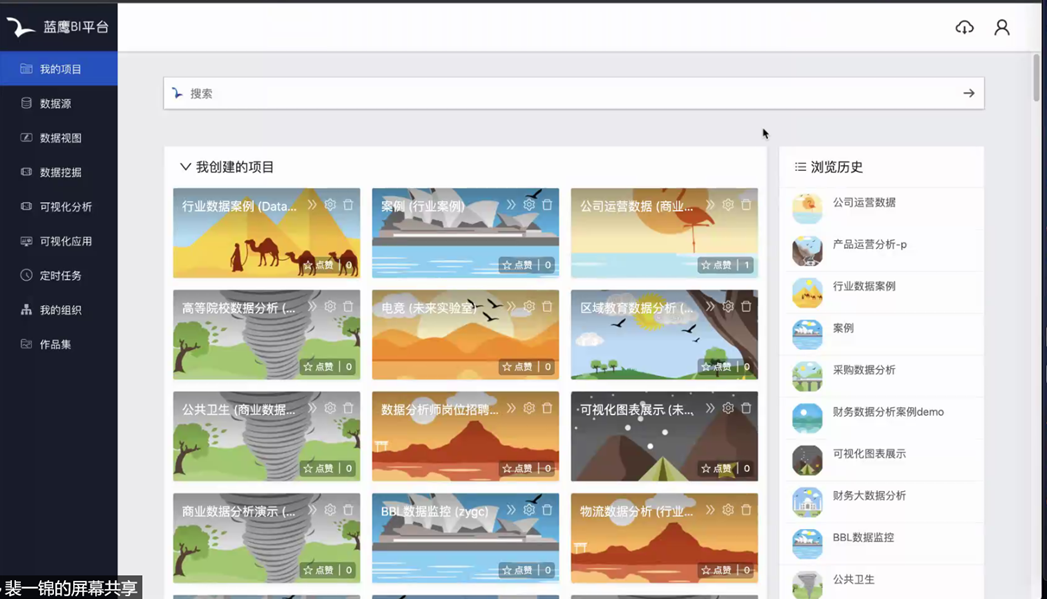Like the 可视化图表展示 project card
The width and height of the screenshot is (1047, 599).
point(716,468)
